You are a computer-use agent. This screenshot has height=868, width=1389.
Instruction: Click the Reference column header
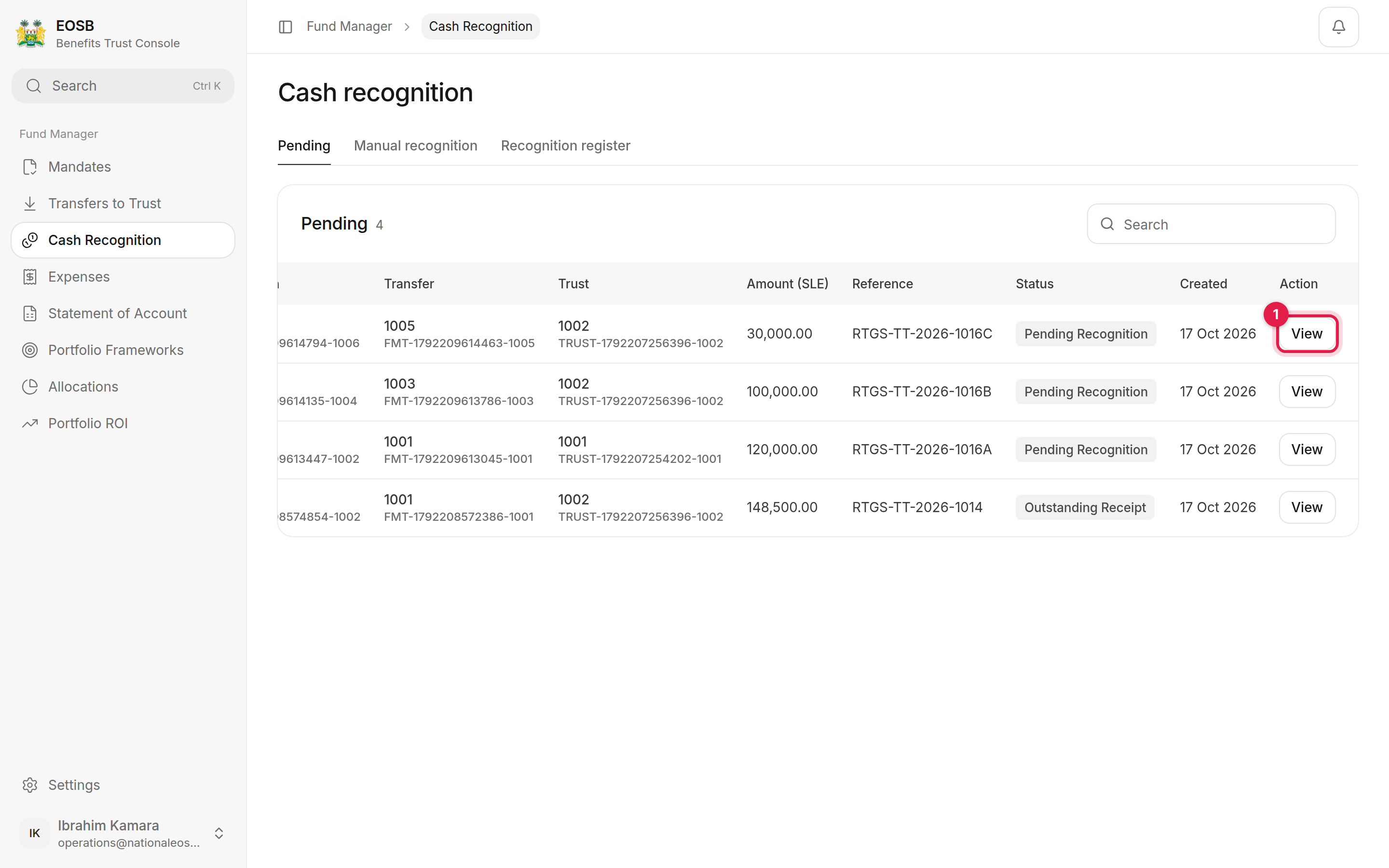tap(882, 284)
